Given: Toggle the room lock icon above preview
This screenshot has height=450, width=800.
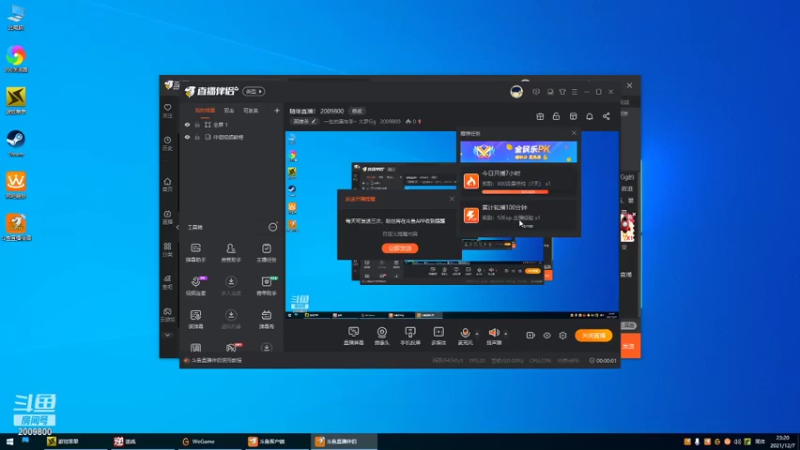Looking at the screenshot, I should click(x=556, y=116).
